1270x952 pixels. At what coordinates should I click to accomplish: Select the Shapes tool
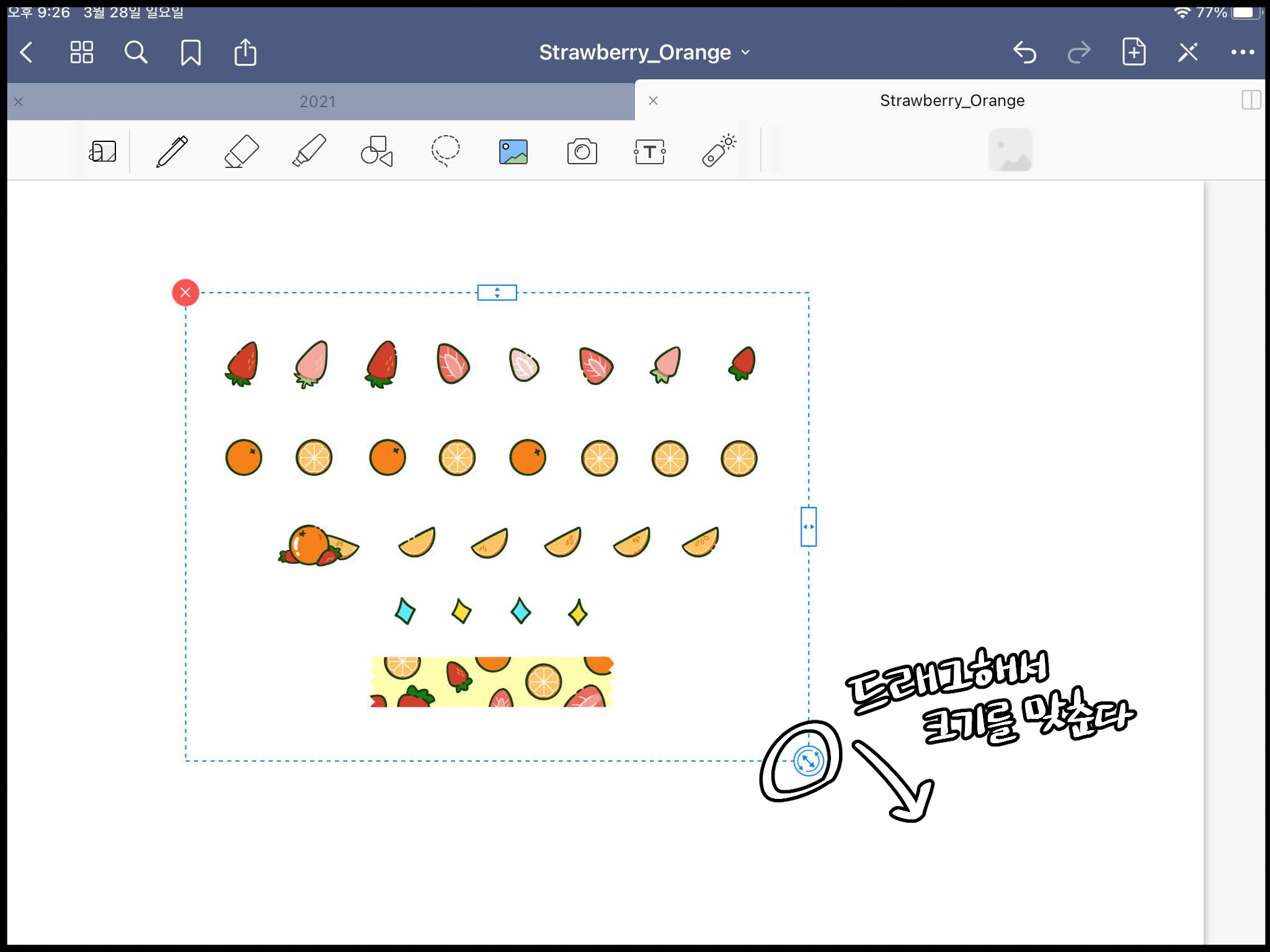pyautogui.click(x=376, y=151)
